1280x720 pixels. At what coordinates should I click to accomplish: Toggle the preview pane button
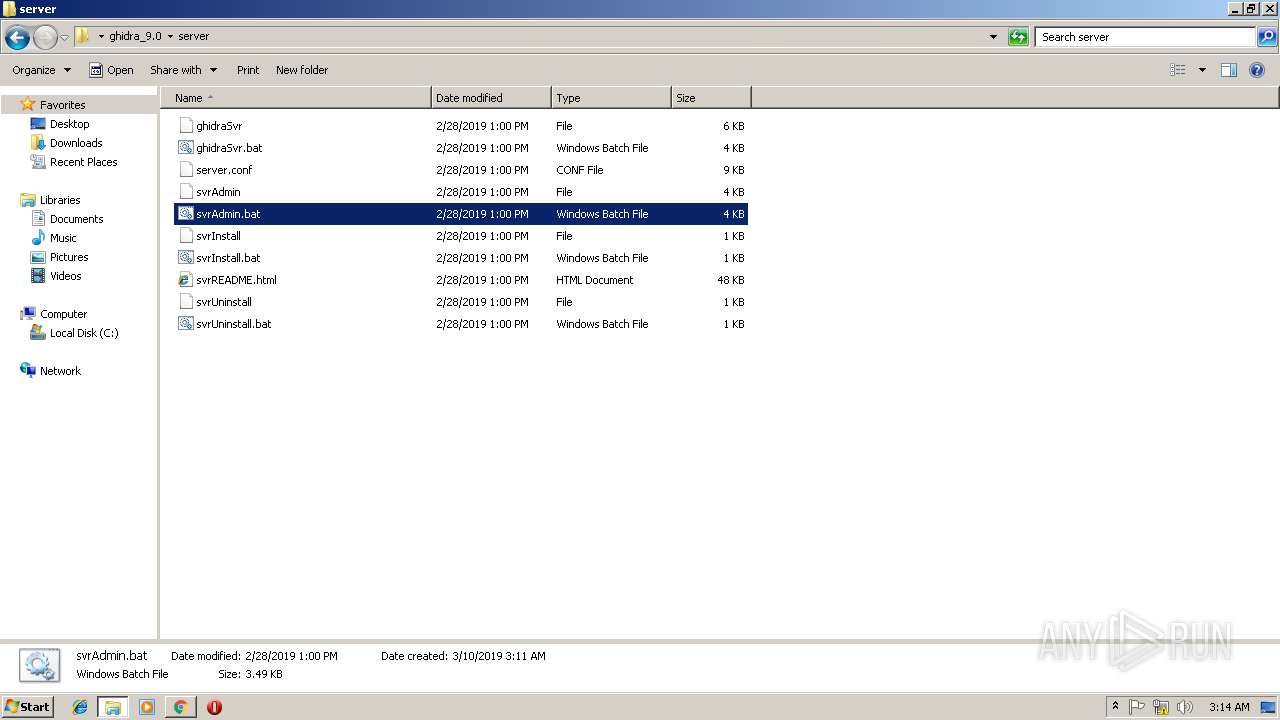tap(1229, 70)
